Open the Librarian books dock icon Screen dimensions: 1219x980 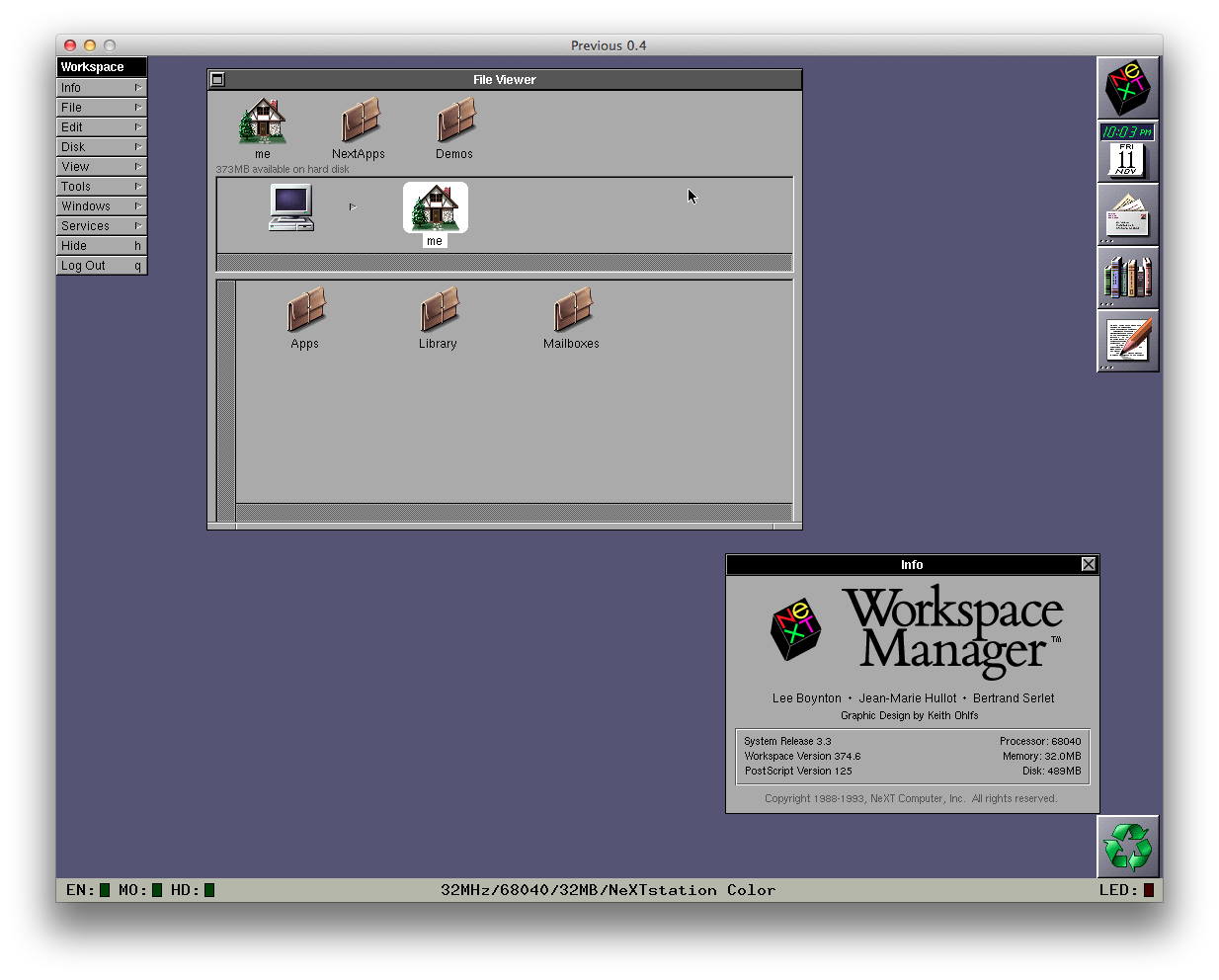1128,279
